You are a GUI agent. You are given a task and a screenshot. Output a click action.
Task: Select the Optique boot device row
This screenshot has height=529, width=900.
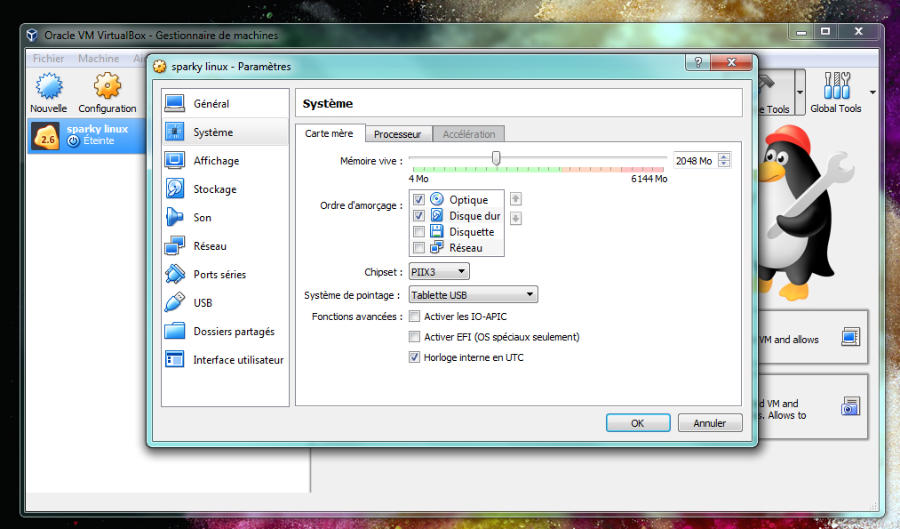[457, 199]
